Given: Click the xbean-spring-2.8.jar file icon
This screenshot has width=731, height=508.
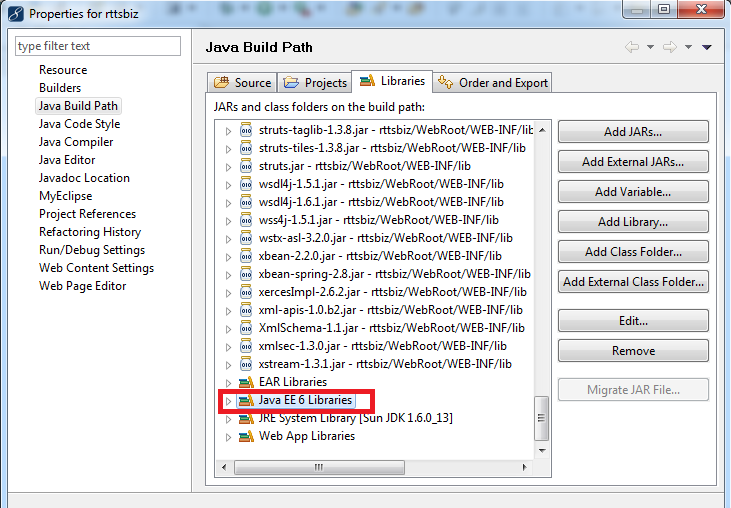Looking at the screenshot, I should [x=246, y=274].
